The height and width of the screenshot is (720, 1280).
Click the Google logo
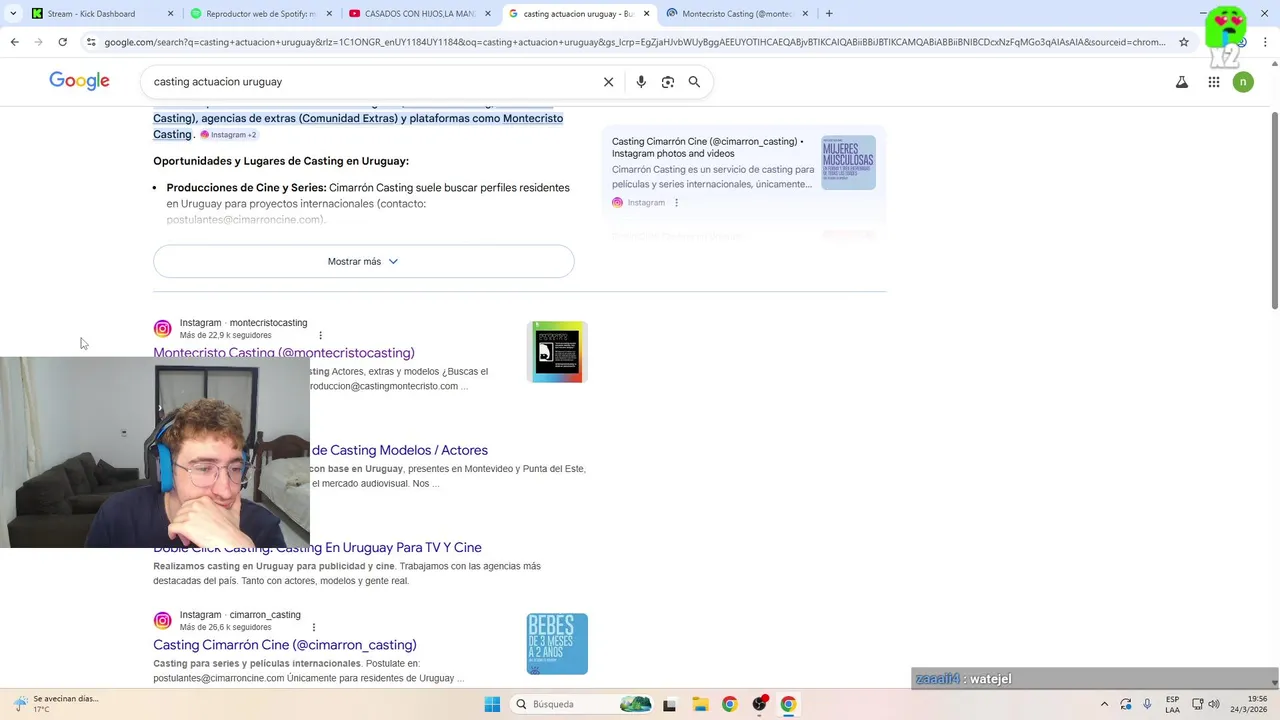79,82
